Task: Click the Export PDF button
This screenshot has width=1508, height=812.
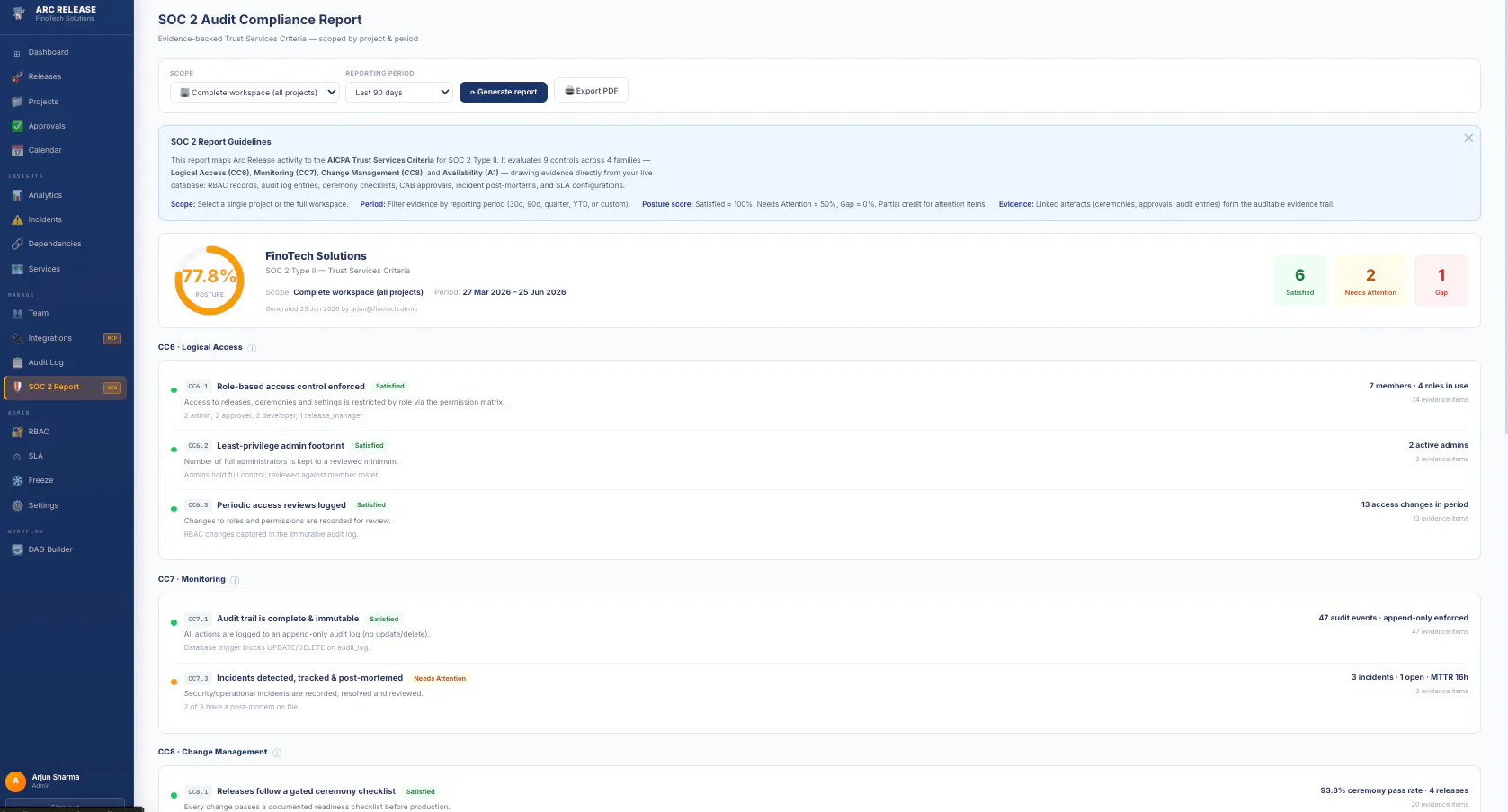Action: [591, 91]
